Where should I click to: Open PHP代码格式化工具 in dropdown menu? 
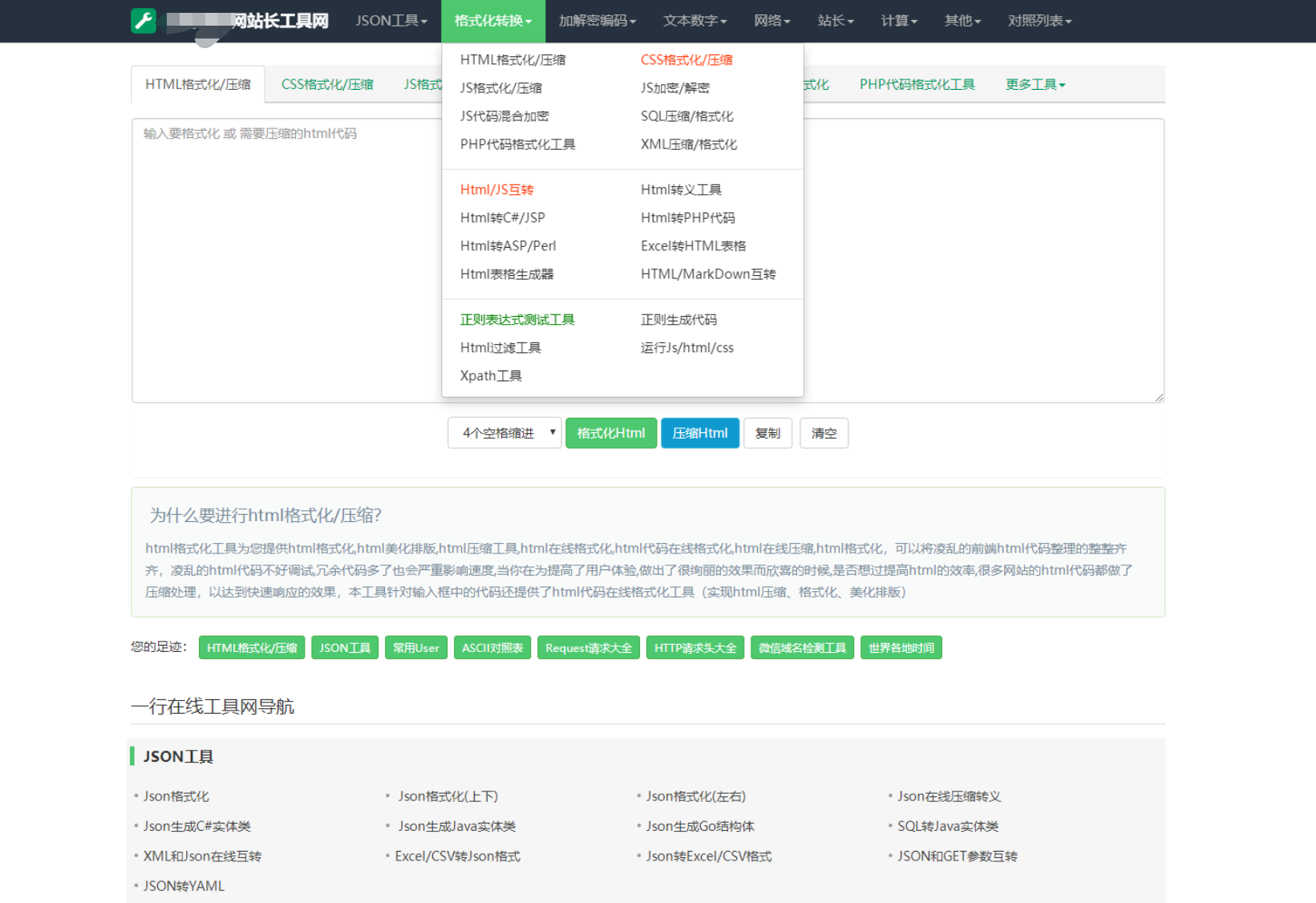click(x=517, y=144)
